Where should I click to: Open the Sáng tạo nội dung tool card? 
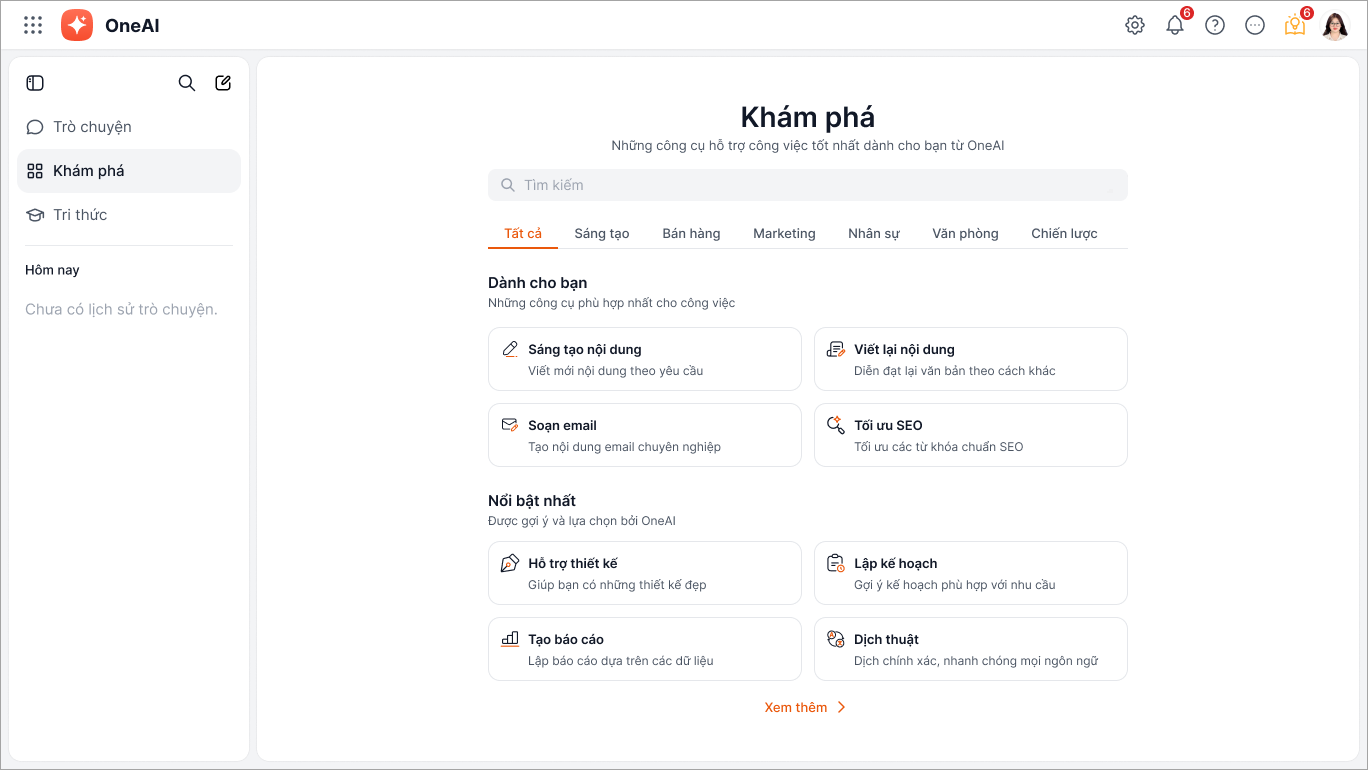coord(645,359)
